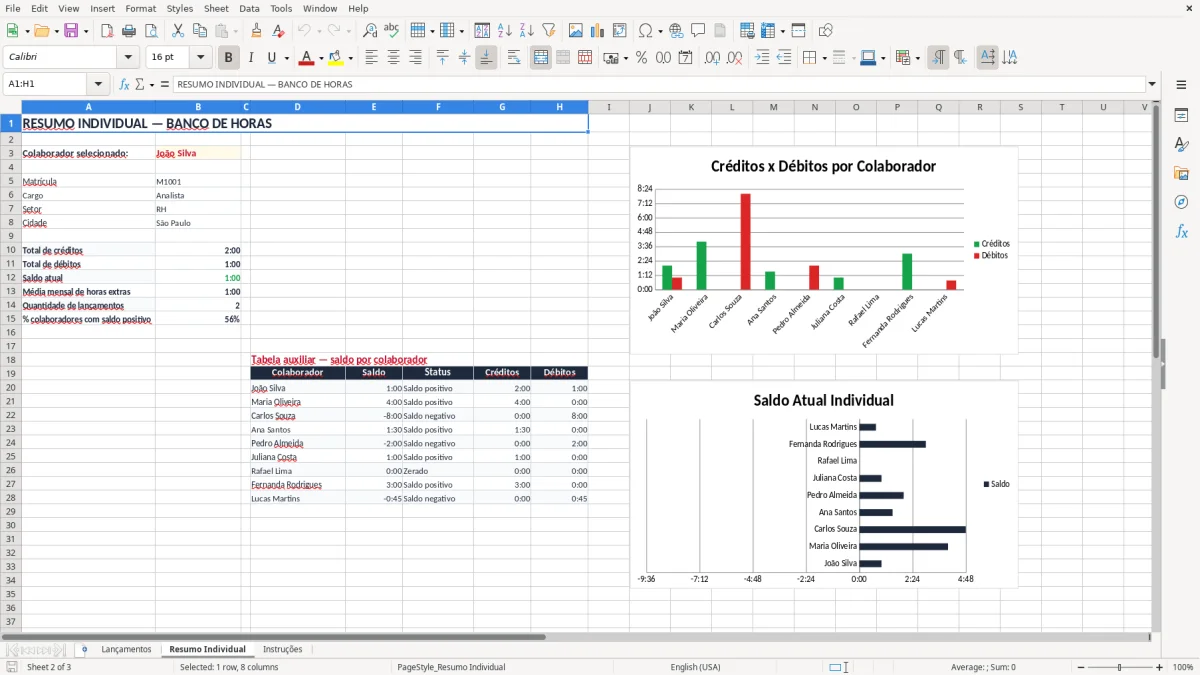Open the sidebar Styles panel icon

[x=1181, y=145]
